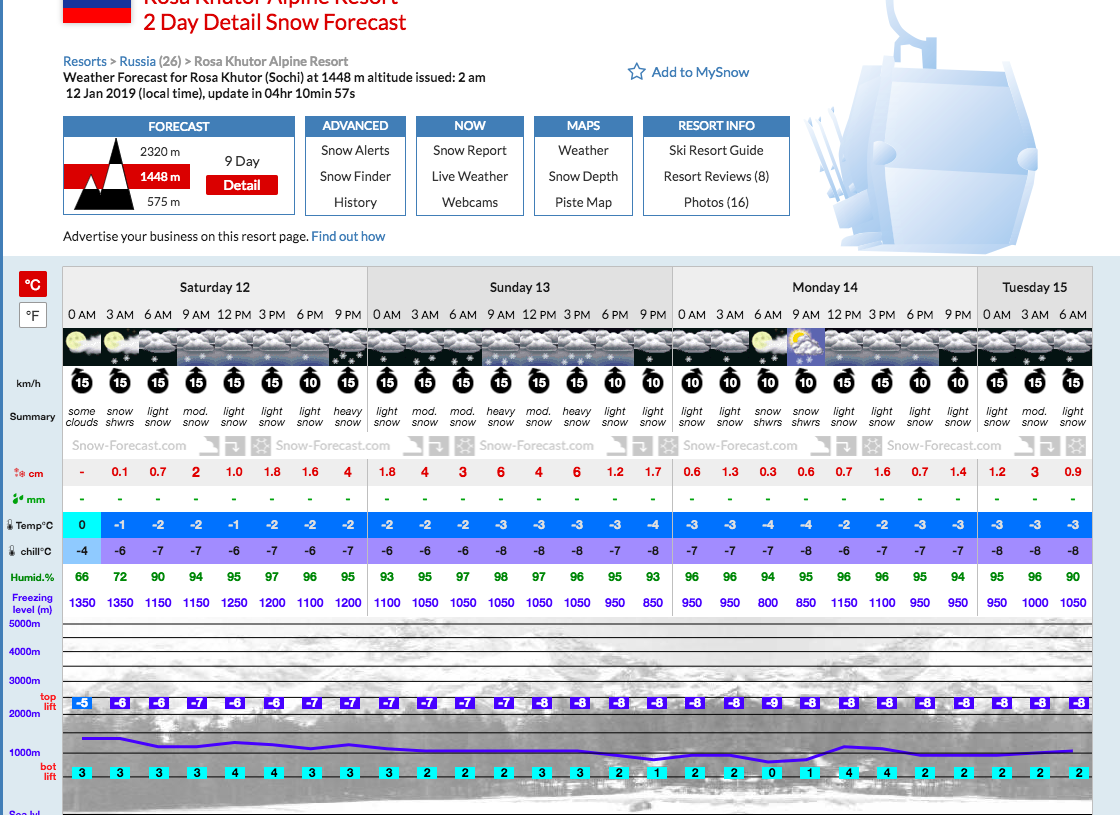Viewport: 1120px width, 815px height.
Task: Click the mountain elevation icon in Forecast box
Action: (x=105, y=175)
